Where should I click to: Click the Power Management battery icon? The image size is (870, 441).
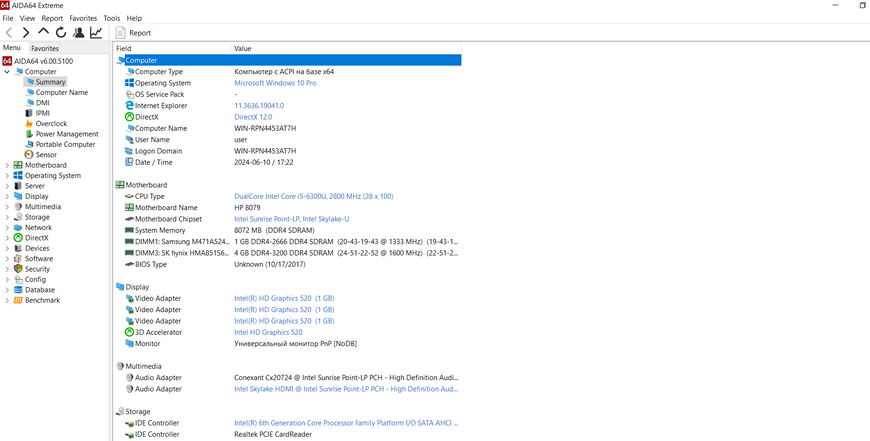(x=29, y=134)
